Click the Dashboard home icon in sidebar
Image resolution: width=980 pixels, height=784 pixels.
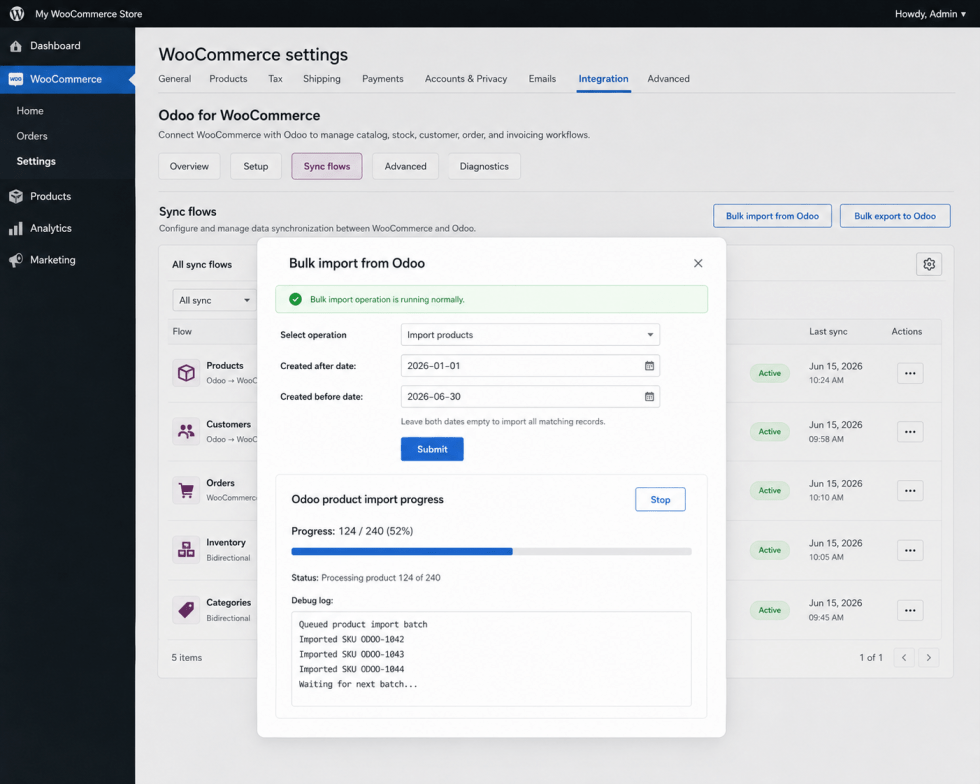16,46
